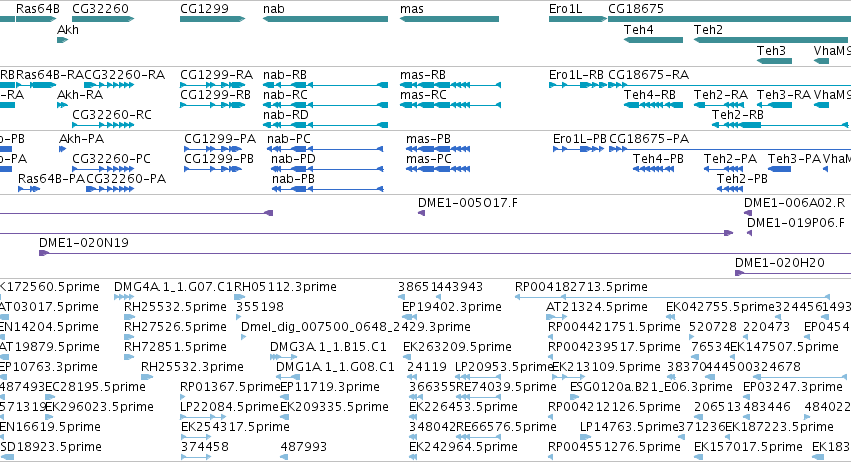Select the Teh4-PB protein feature
The image size is (851, 462).
tap(653, 169)
